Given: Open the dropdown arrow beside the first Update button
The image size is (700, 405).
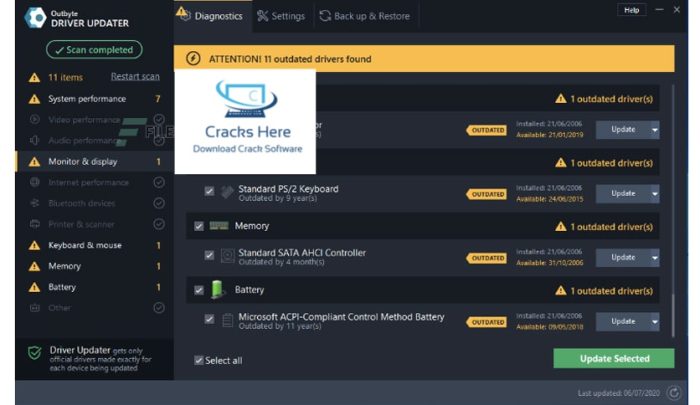Looking at the screenshot, I should coord(654,130).
